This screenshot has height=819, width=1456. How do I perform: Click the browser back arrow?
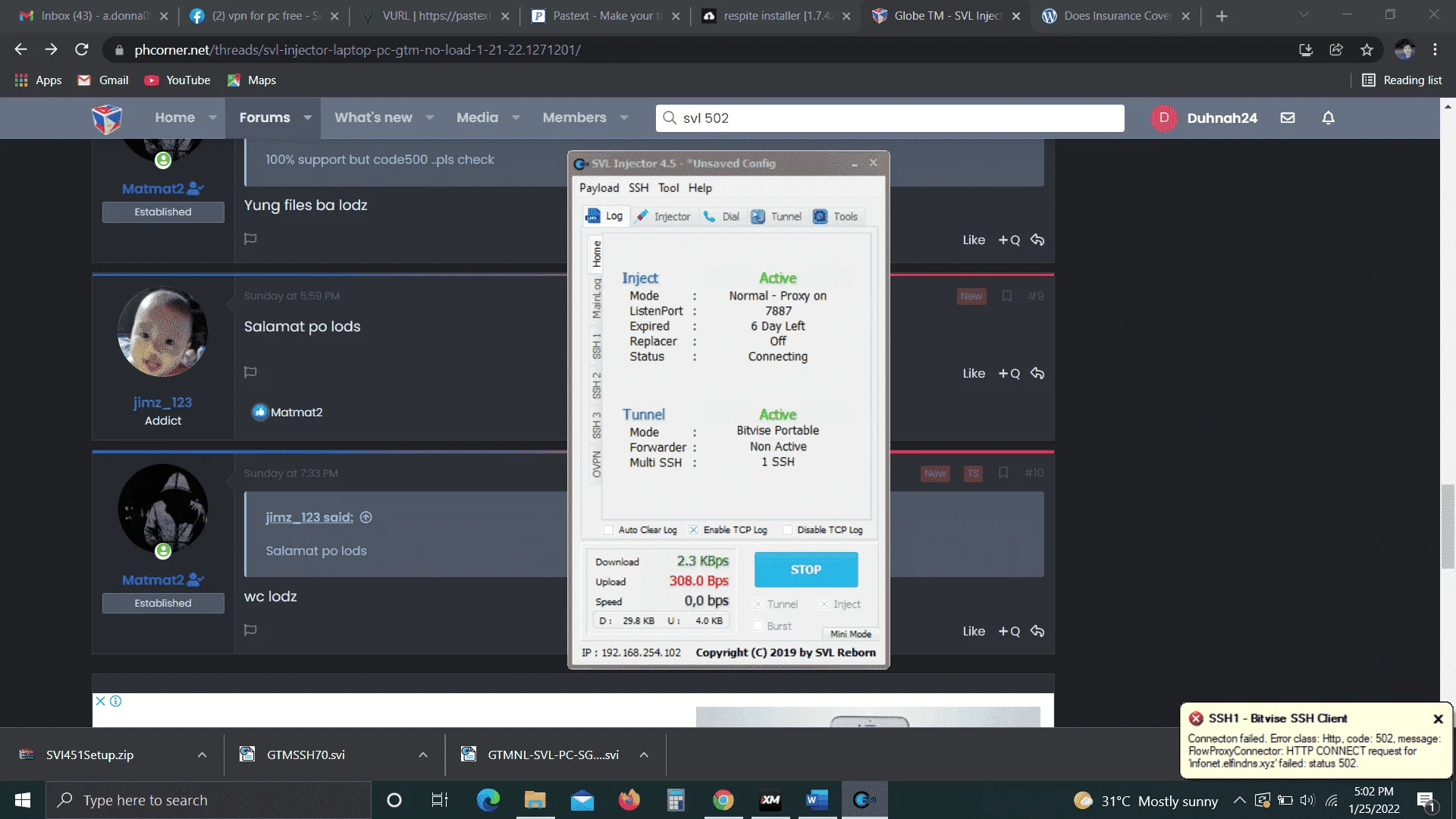[20, 50]
